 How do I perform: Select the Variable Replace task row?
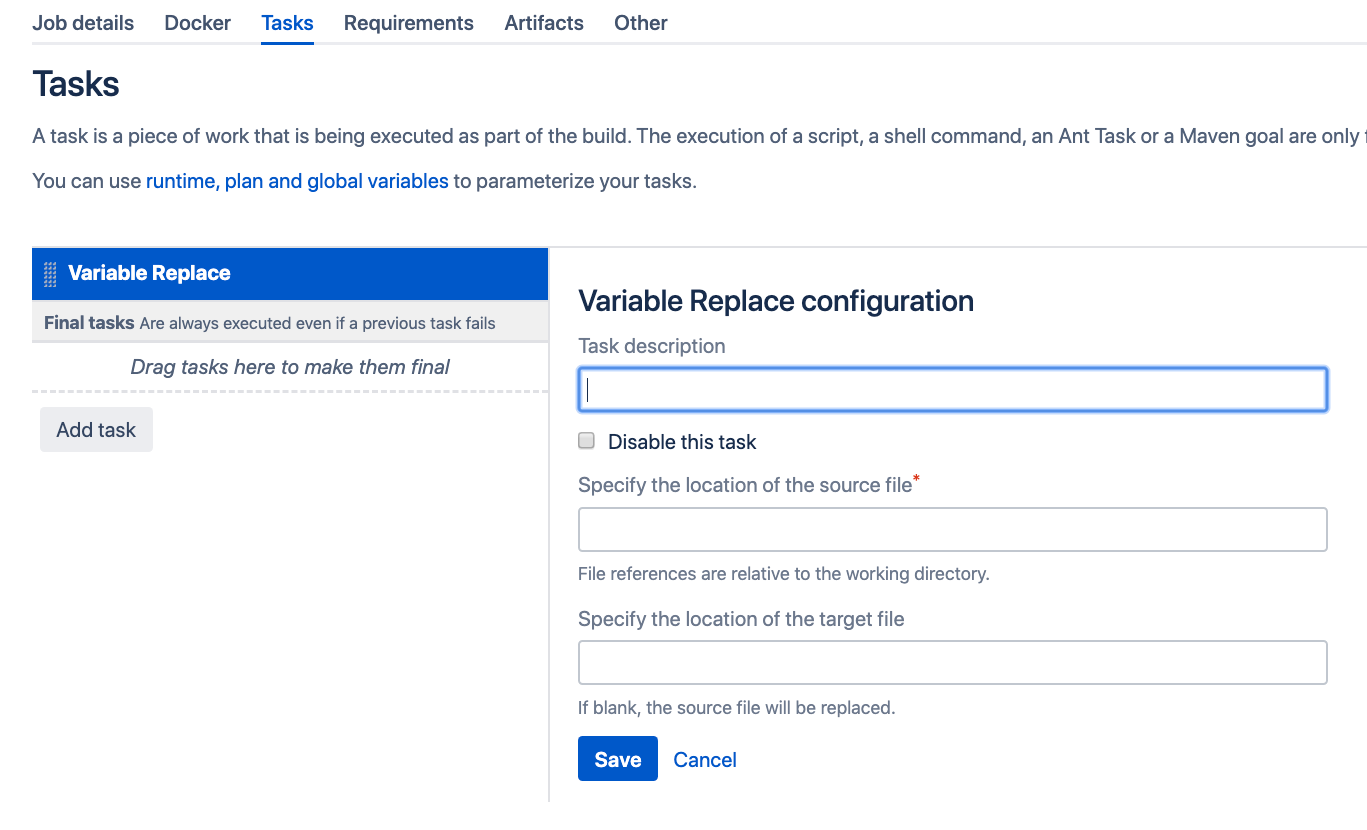point(290,274)
